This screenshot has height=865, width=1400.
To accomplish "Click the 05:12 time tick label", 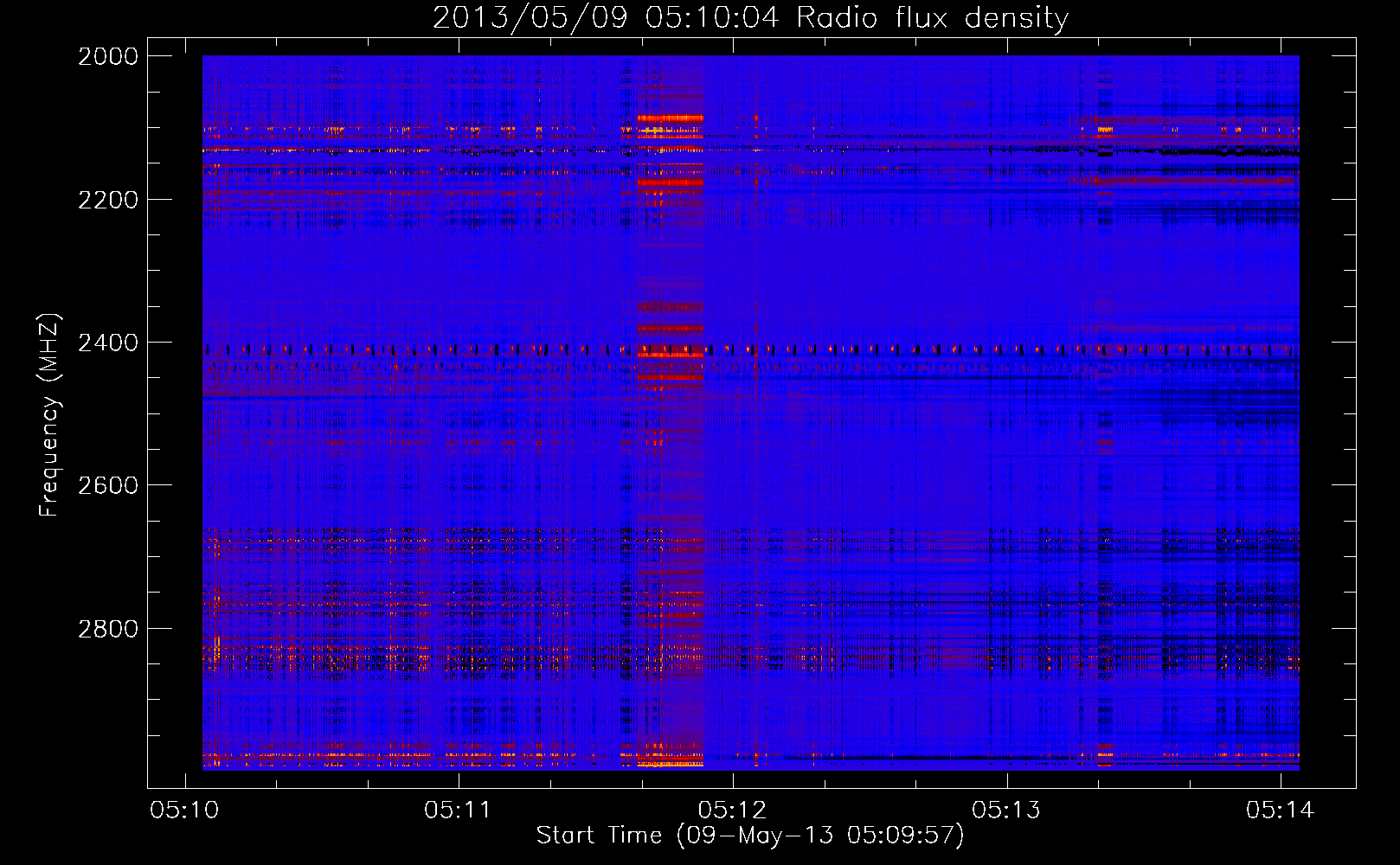I will [732, 810].
